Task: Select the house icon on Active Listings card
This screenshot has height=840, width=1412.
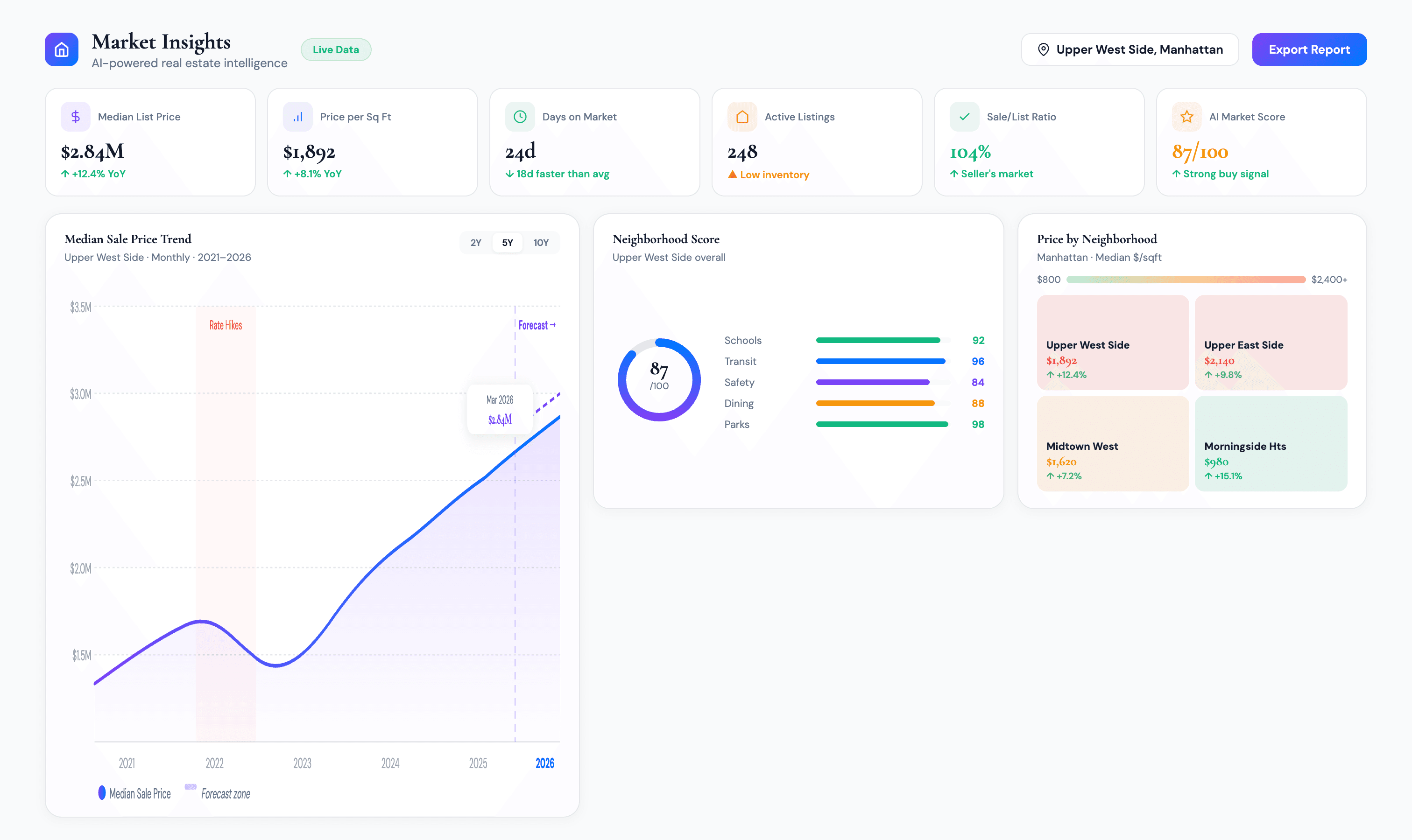Action: [x=742, y=116]
